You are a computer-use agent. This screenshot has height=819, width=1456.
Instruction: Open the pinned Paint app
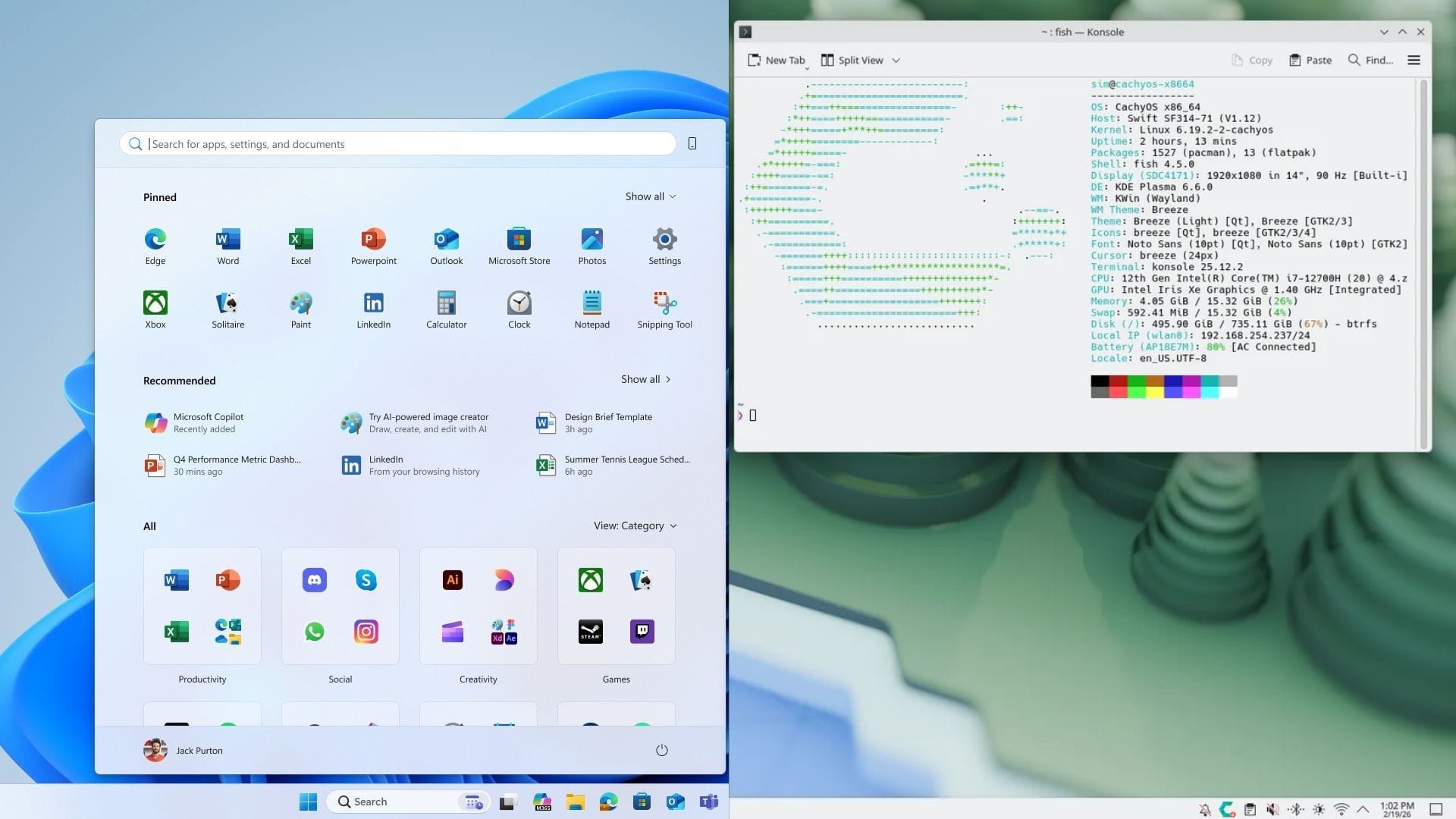tap(301, 310)
